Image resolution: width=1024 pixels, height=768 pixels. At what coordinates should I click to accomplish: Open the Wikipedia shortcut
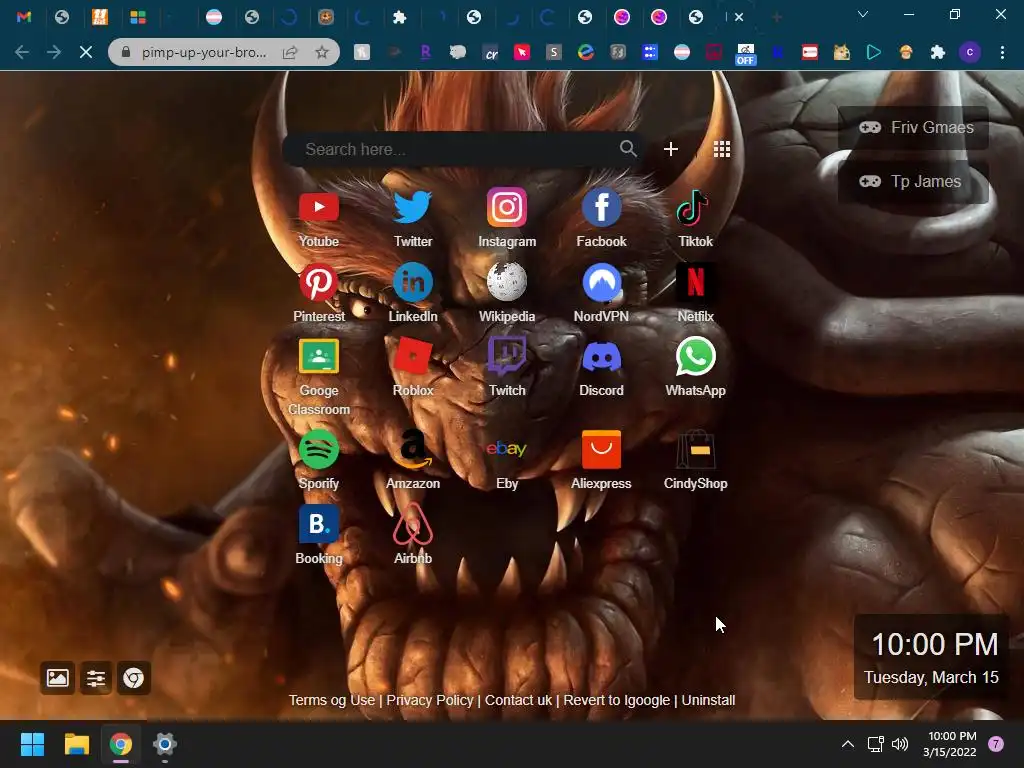(x=507, y=293)
